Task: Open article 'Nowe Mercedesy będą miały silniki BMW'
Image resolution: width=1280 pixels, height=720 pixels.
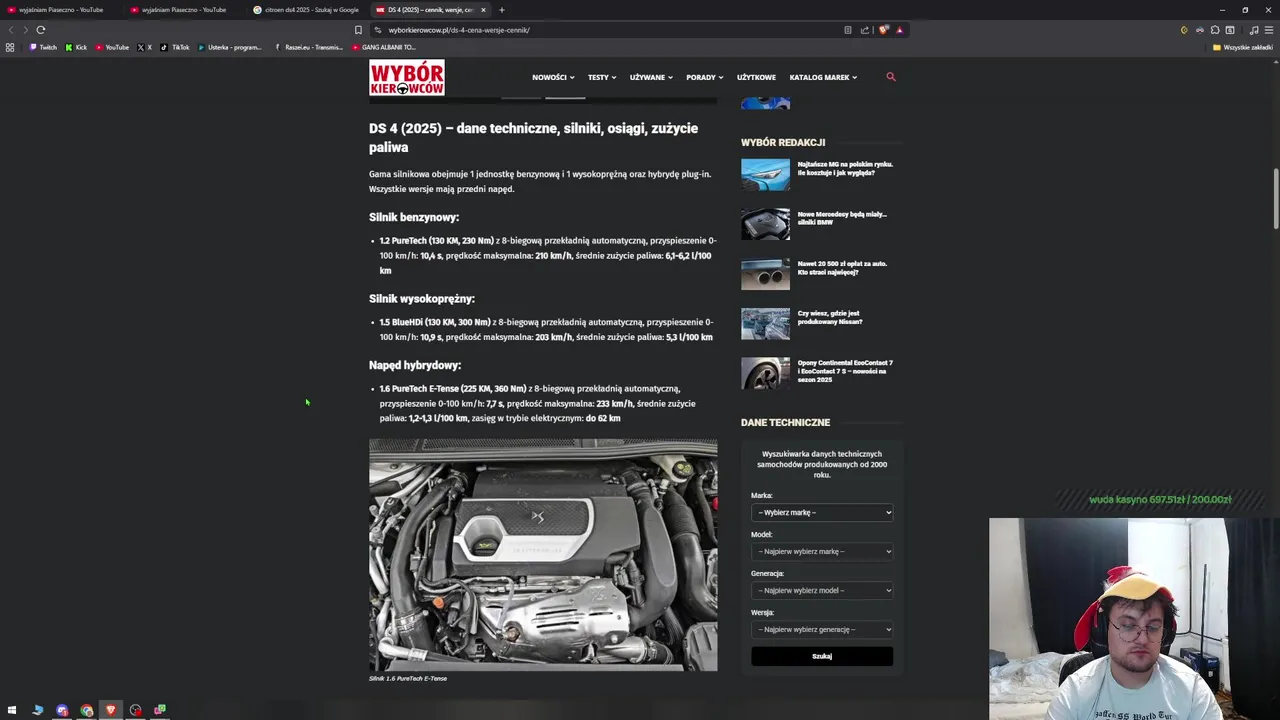Action: tap(842, 218)
